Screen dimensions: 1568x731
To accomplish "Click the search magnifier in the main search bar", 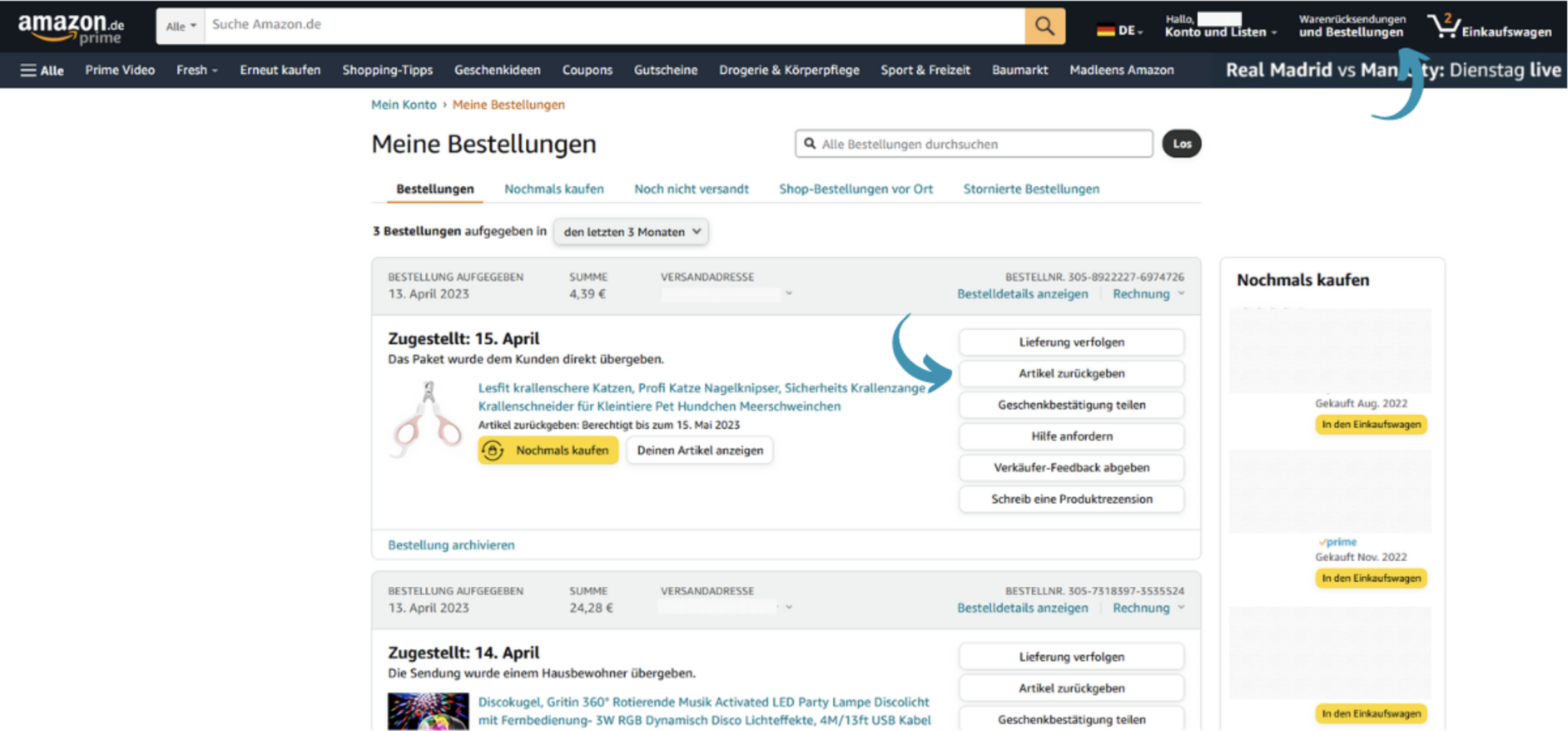I will pos(1044,25).
